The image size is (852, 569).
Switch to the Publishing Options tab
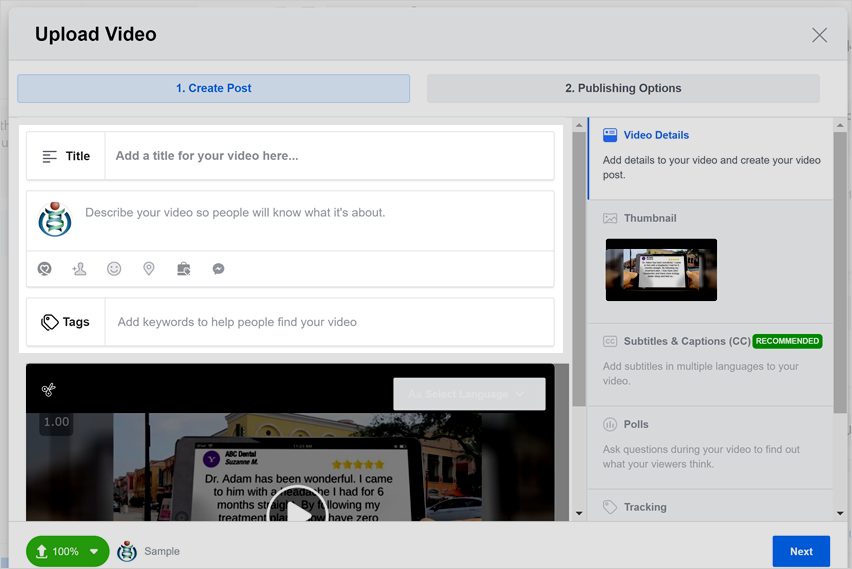click(x=623, y=88)
